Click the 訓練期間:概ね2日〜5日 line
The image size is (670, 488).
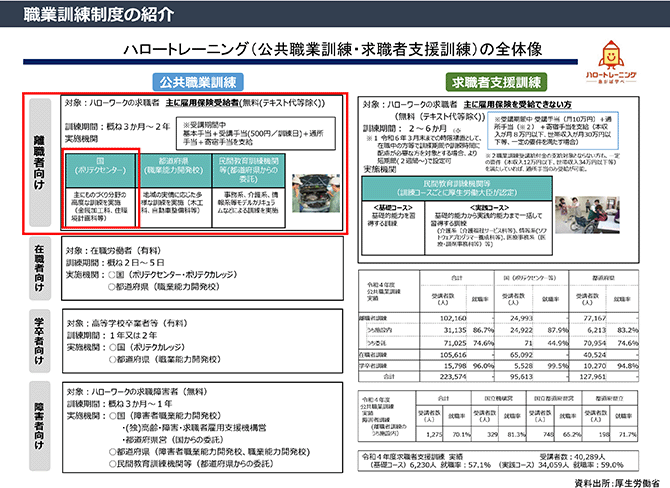click(x=115, y=262)
